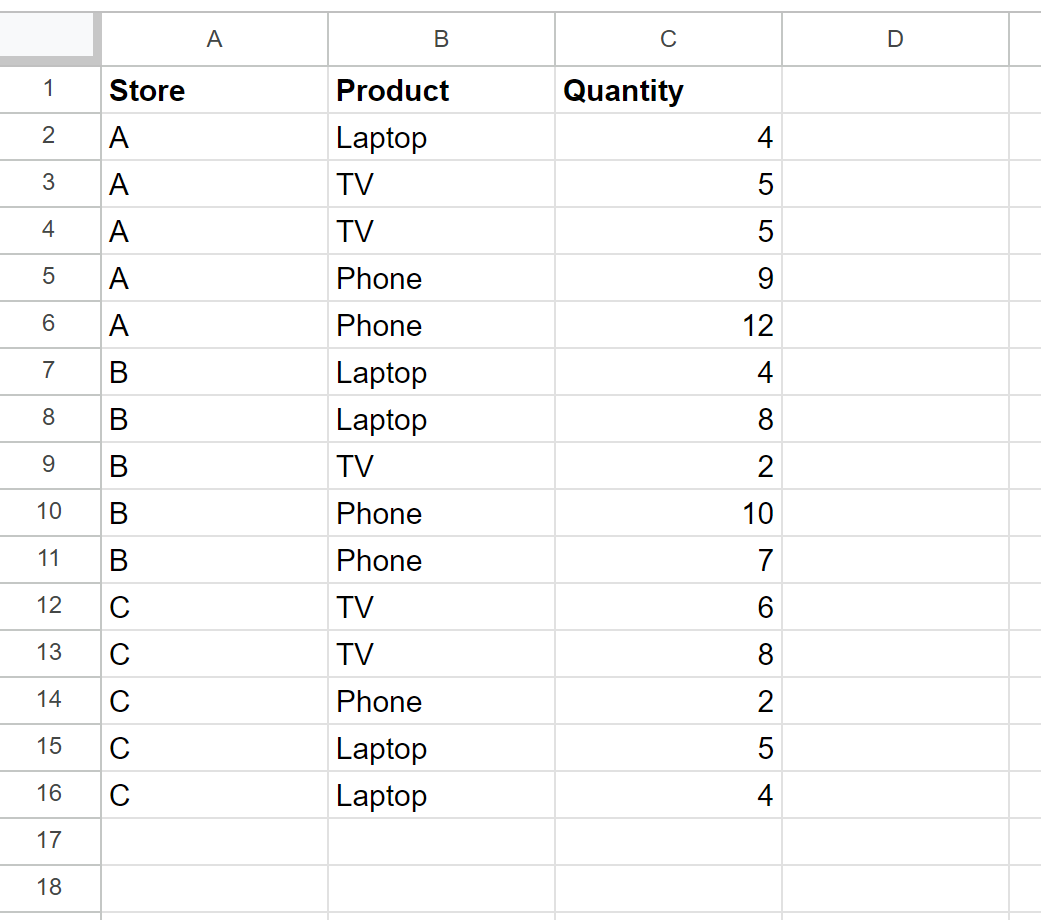Select the Quantity header cell

(667, 90)
